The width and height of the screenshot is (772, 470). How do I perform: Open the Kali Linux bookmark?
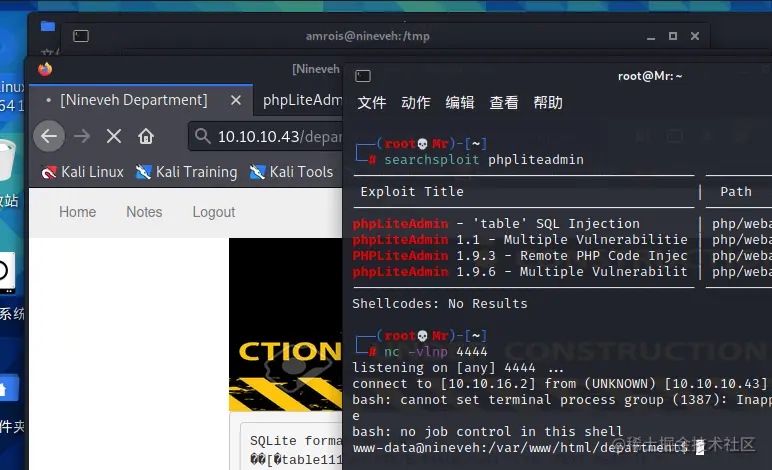pos(82,172)
